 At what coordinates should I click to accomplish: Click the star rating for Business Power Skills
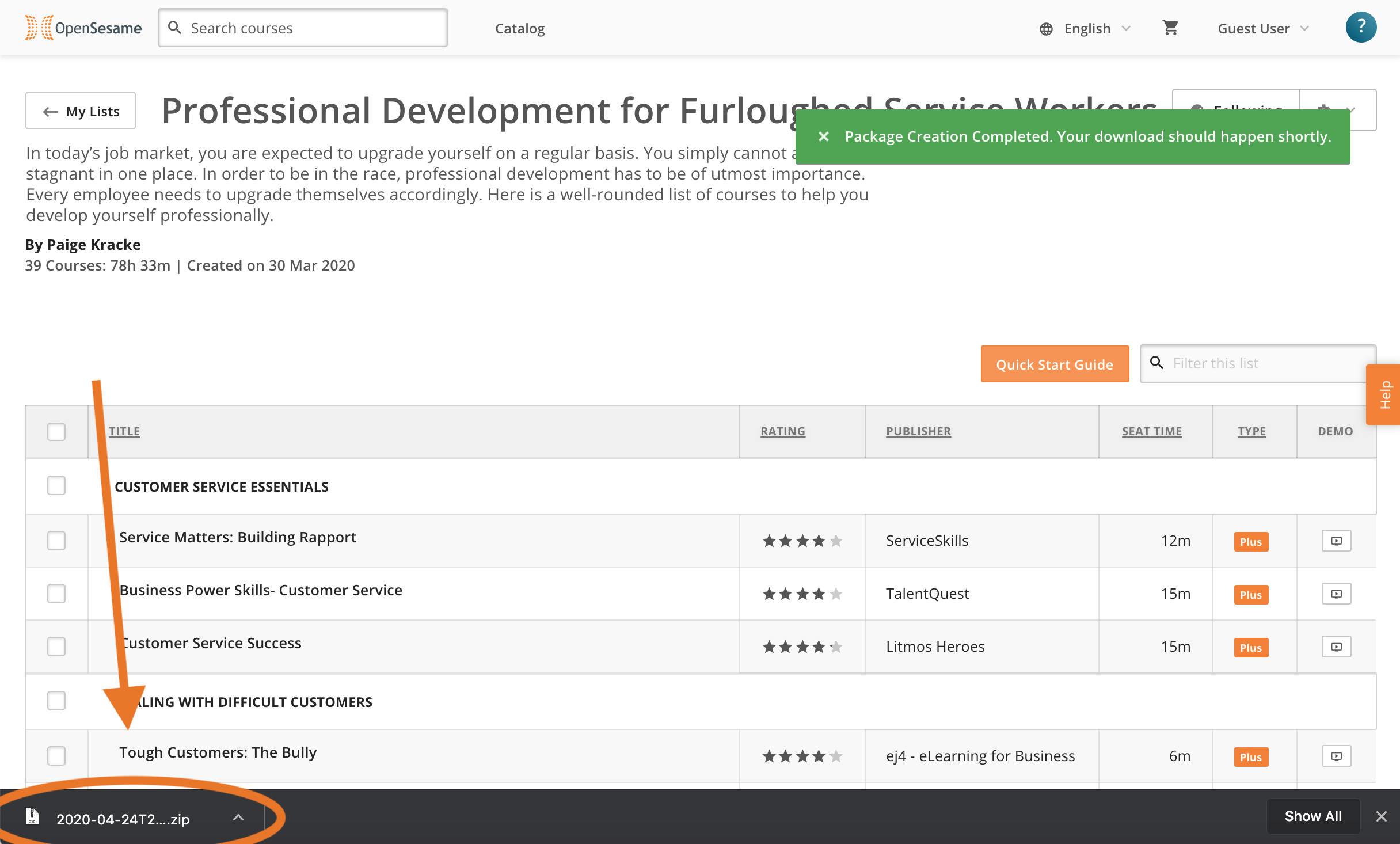pos(802,594)
